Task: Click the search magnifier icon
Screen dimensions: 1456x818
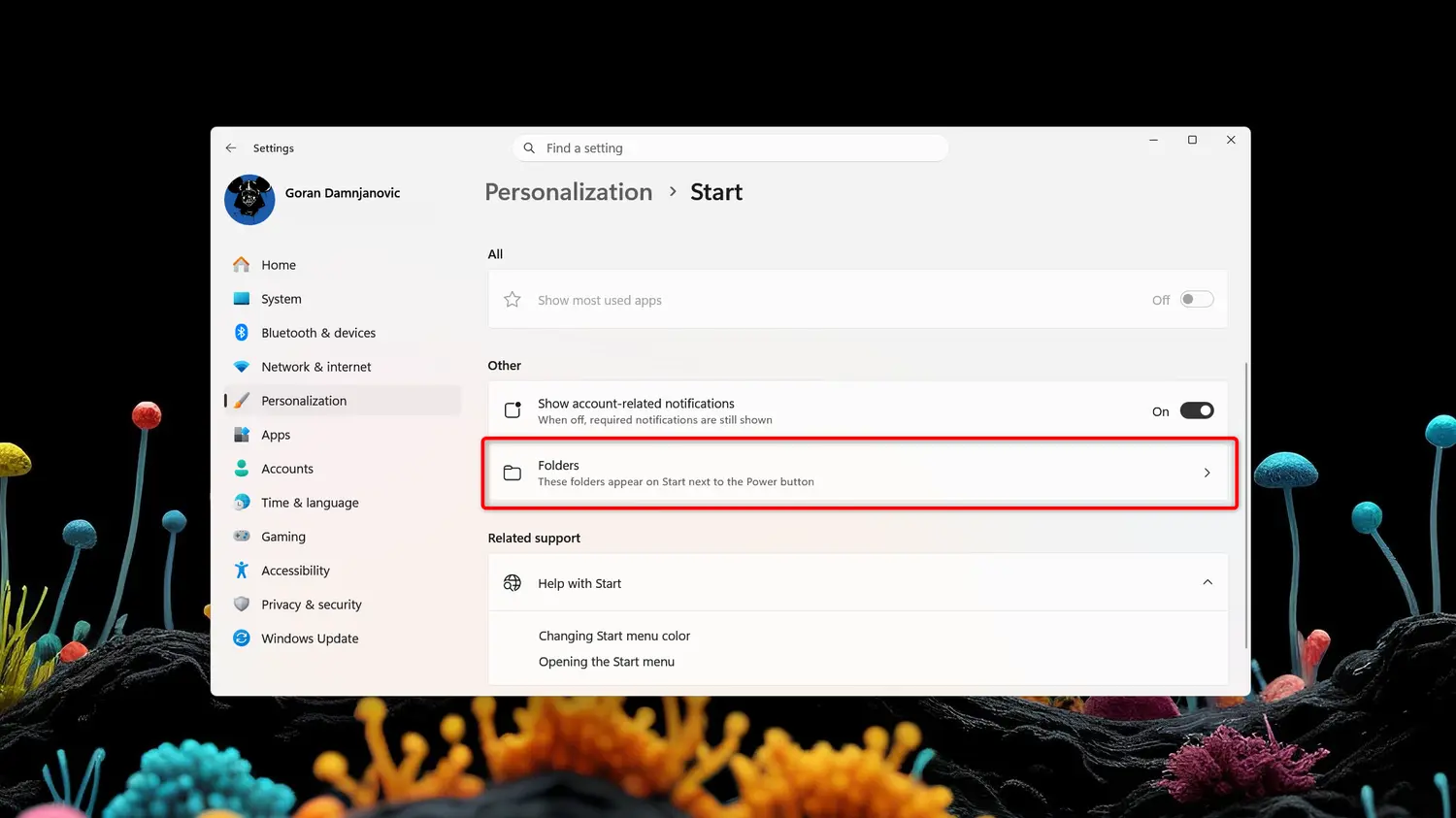Action: (x=529, y=148)
